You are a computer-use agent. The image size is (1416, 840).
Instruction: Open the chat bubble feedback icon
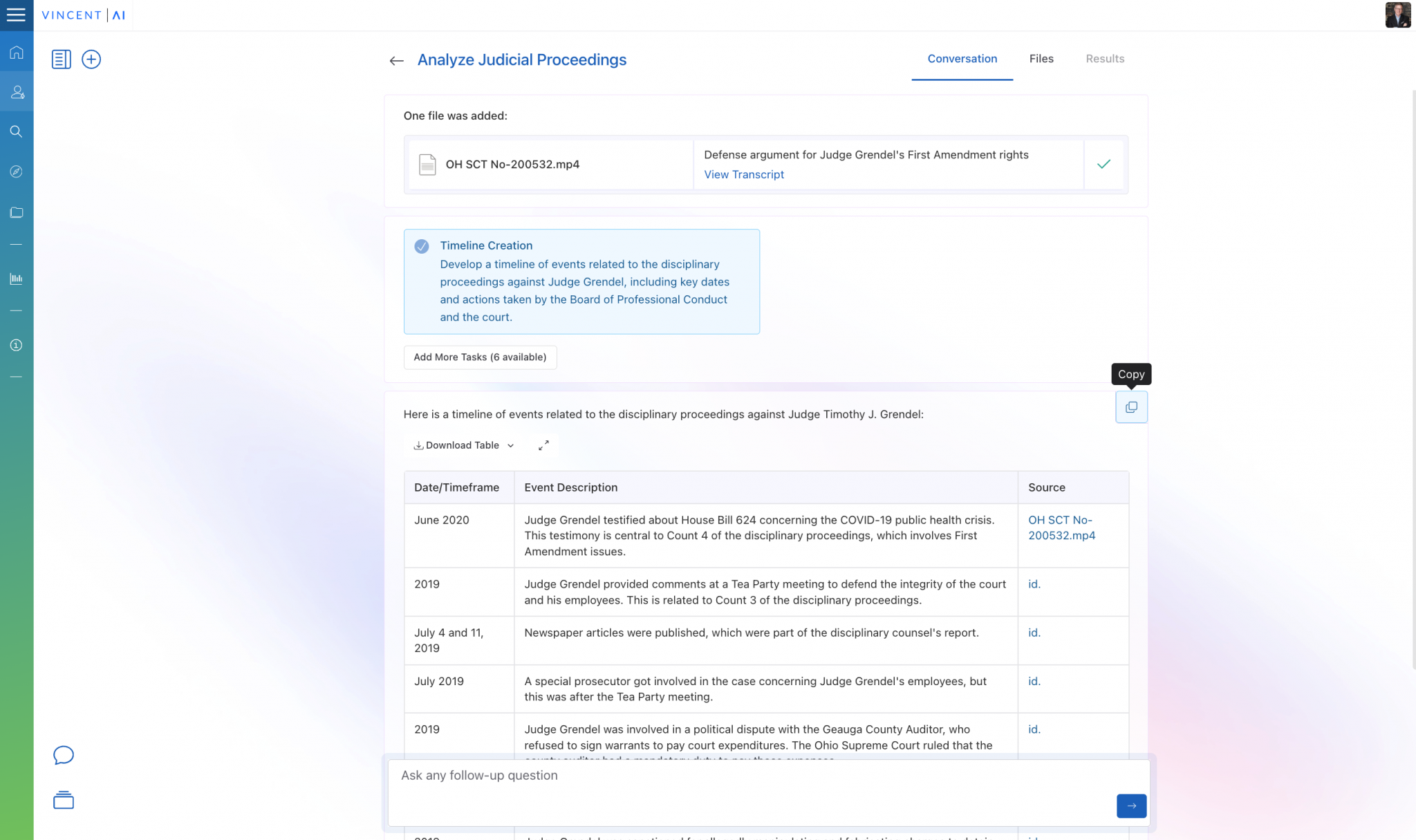[64, 755]
